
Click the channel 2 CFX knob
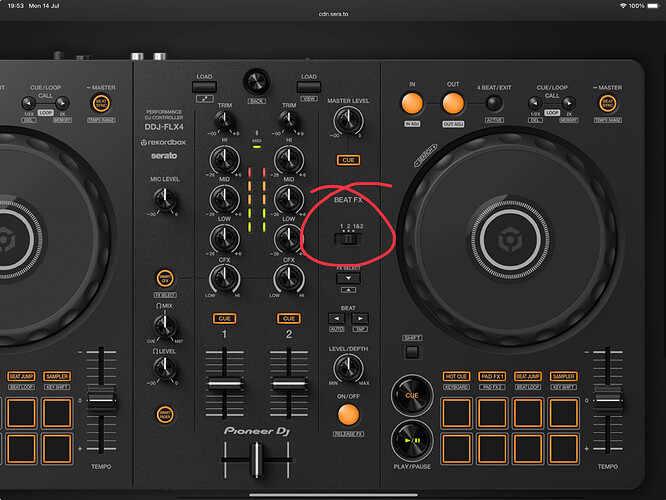289,278
